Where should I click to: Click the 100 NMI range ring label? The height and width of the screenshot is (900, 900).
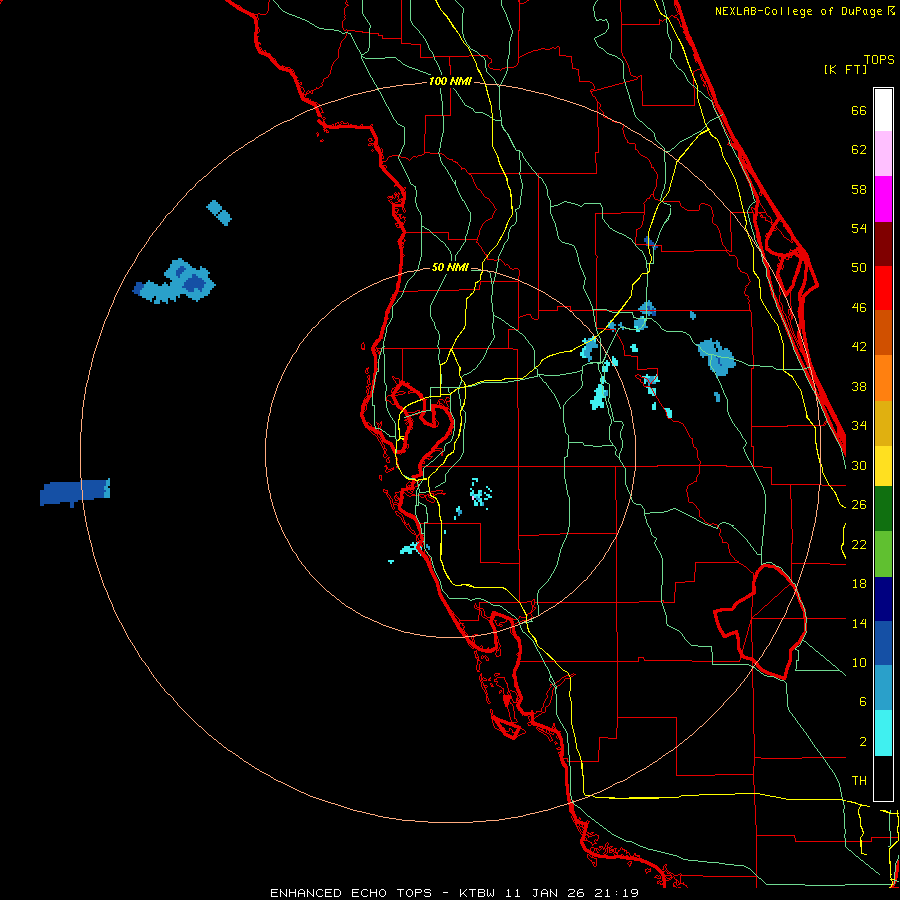(450, 82)
